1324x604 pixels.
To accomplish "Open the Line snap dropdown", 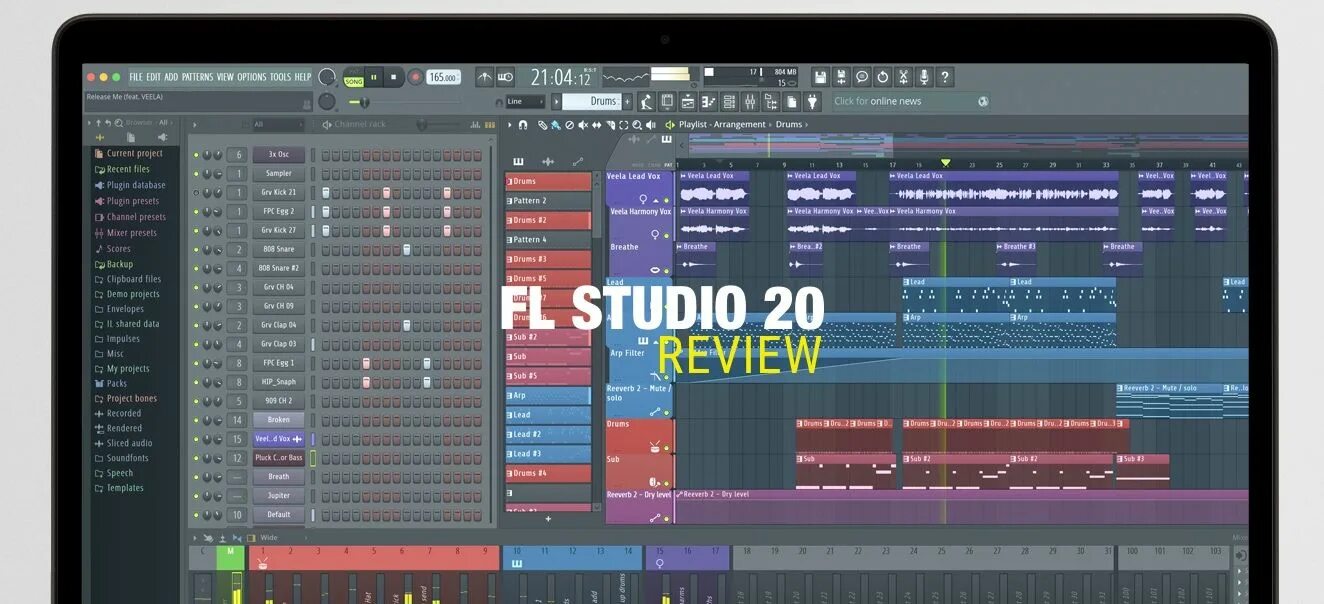I will click(526, 101).
